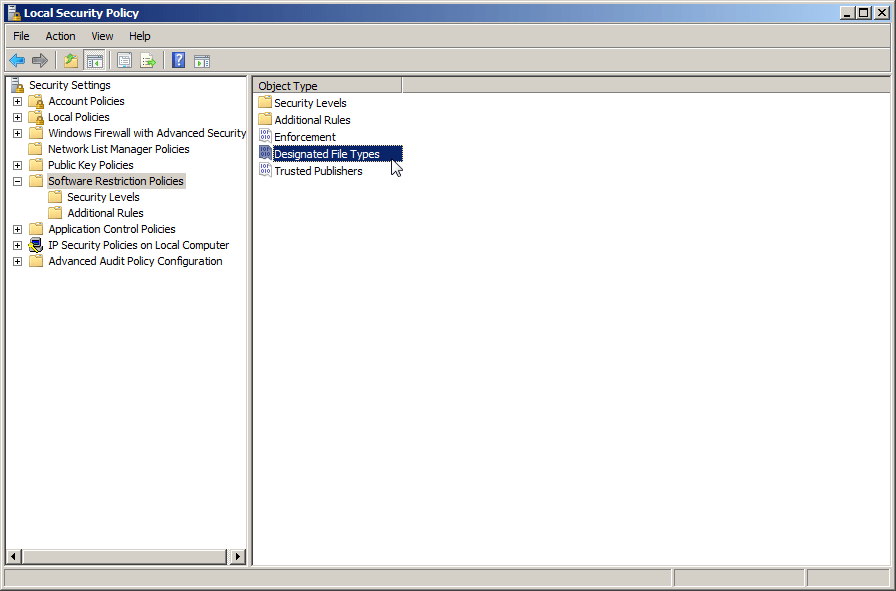The image size is (896, 591).
Task: Select Public Key Policies label in tree
Action: click(x=91, y=165)
